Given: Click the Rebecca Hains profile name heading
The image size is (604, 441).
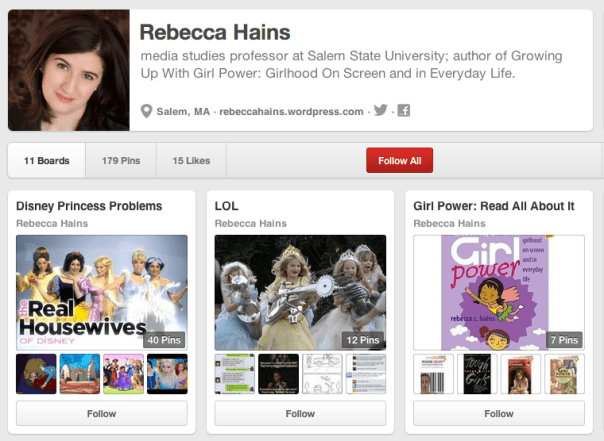Looking at the screenshot, I should 215,32.
